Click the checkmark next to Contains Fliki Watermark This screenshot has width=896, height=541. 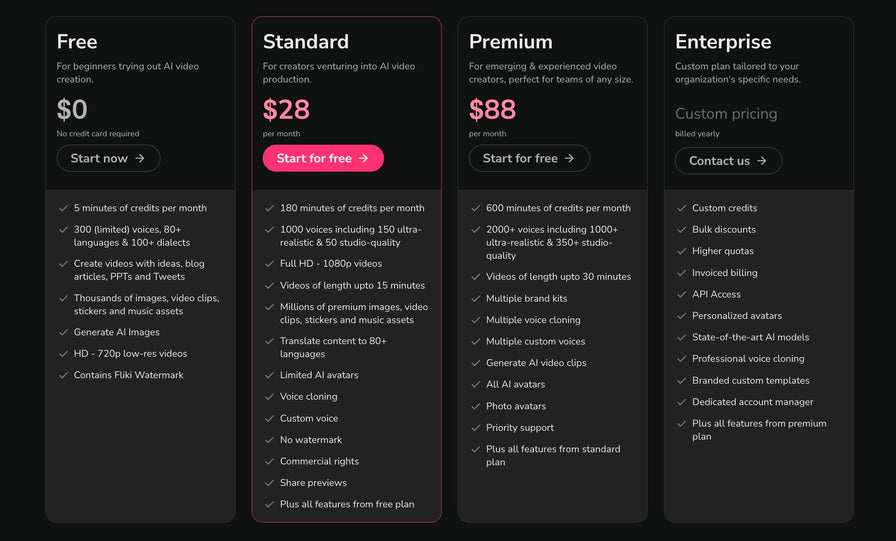[63, 375]
